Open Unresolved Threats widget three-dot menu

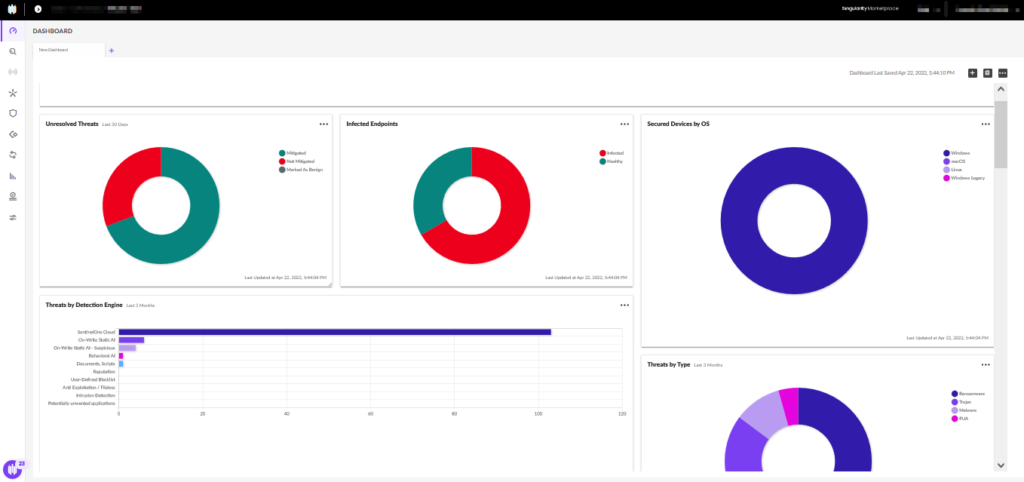(324, 124)
